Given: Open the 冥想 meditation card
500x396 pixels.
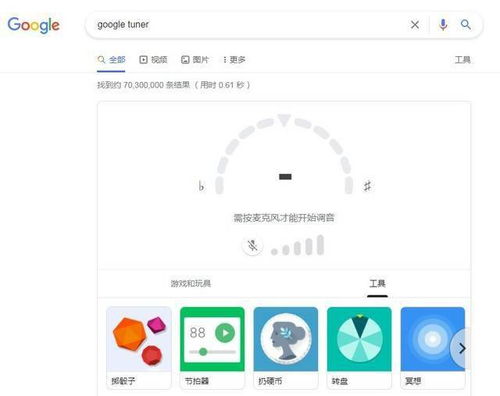Looking at the screenshot, I should (x=433, y=348).
